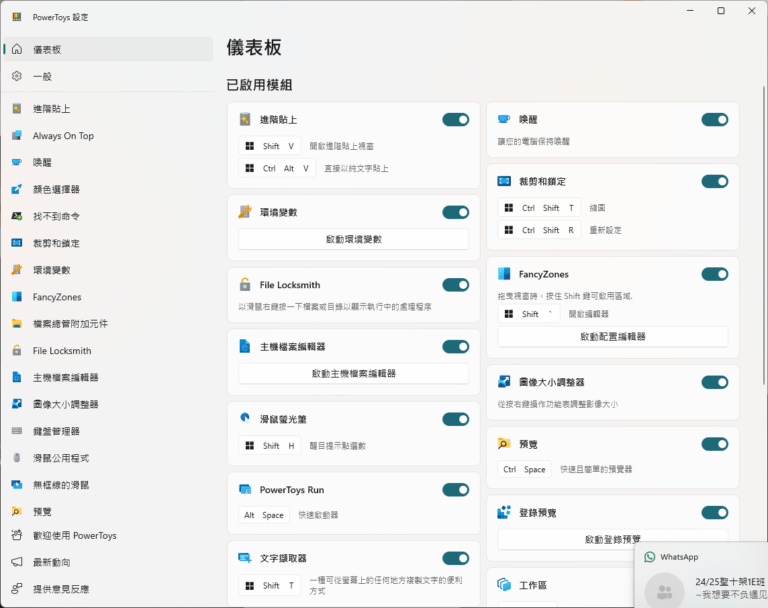Click the 找不到命令 icon in sidebar
This screenshot has width=768, height=608.
[x=17, y=216]
